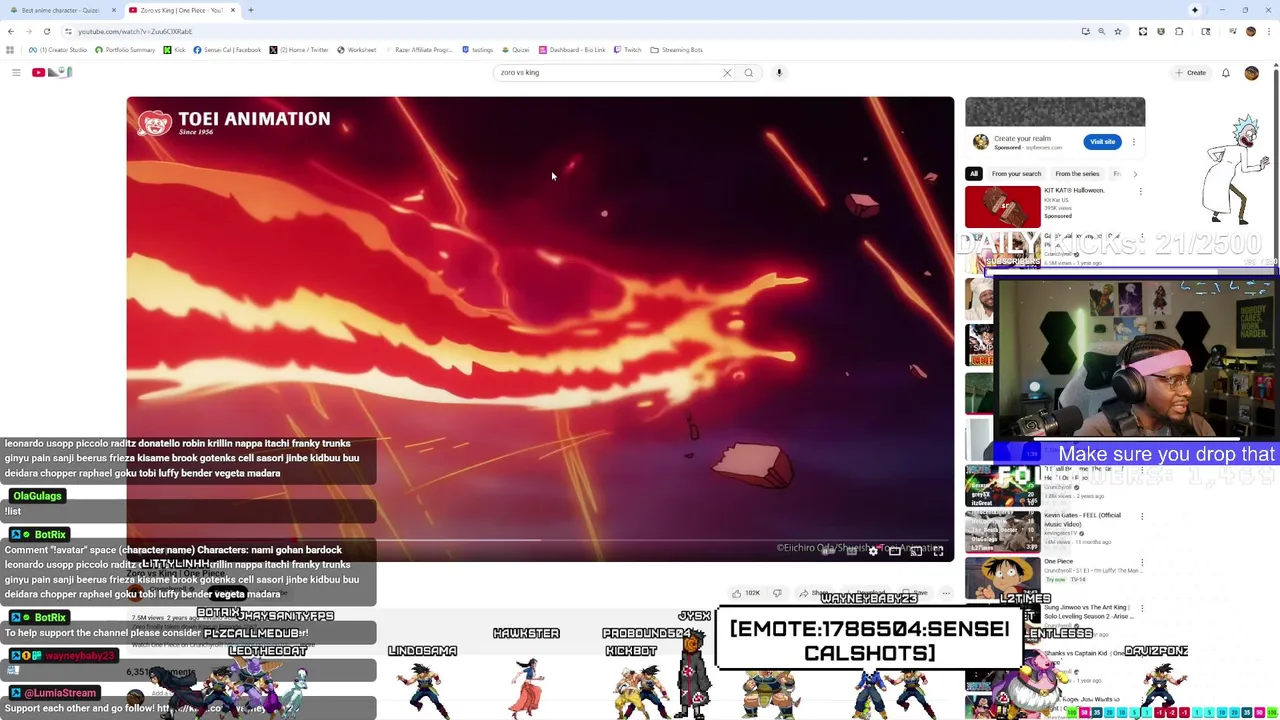Expand more filter chips with arrow
This screenshot has width=1280, height=720.
1135,174
